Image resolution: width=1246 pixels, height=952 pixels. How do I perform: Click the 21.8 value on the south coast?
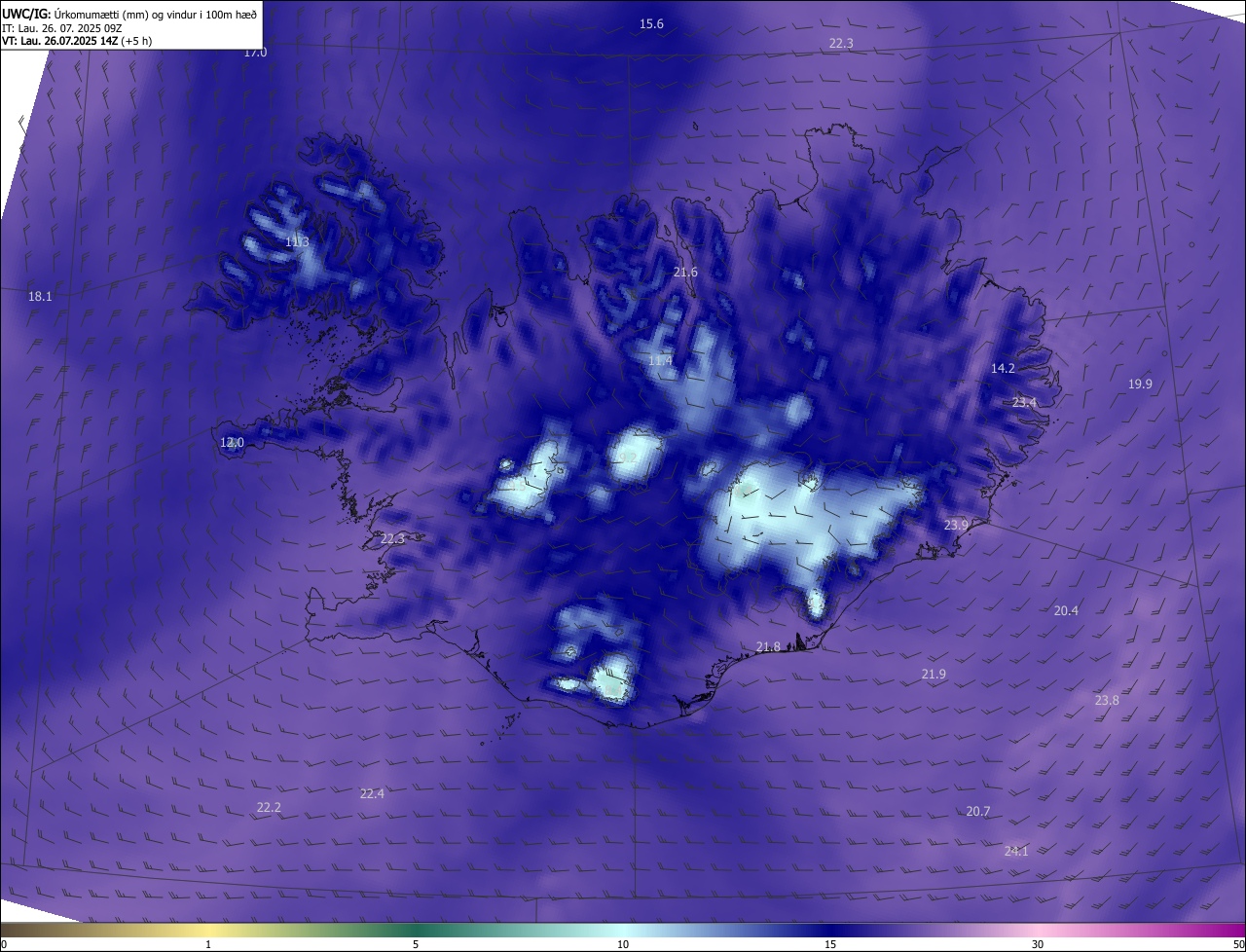(x=768, y=646)
